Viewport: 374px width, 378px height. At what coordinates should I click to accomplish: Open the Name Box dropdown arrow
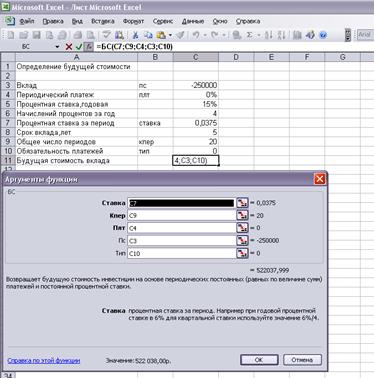(x=57, y=47)
